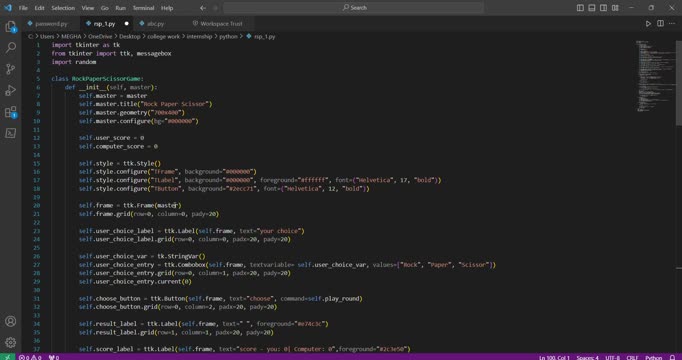Open the Run and Debug view
682x360 pixels.
coord(10,90)
